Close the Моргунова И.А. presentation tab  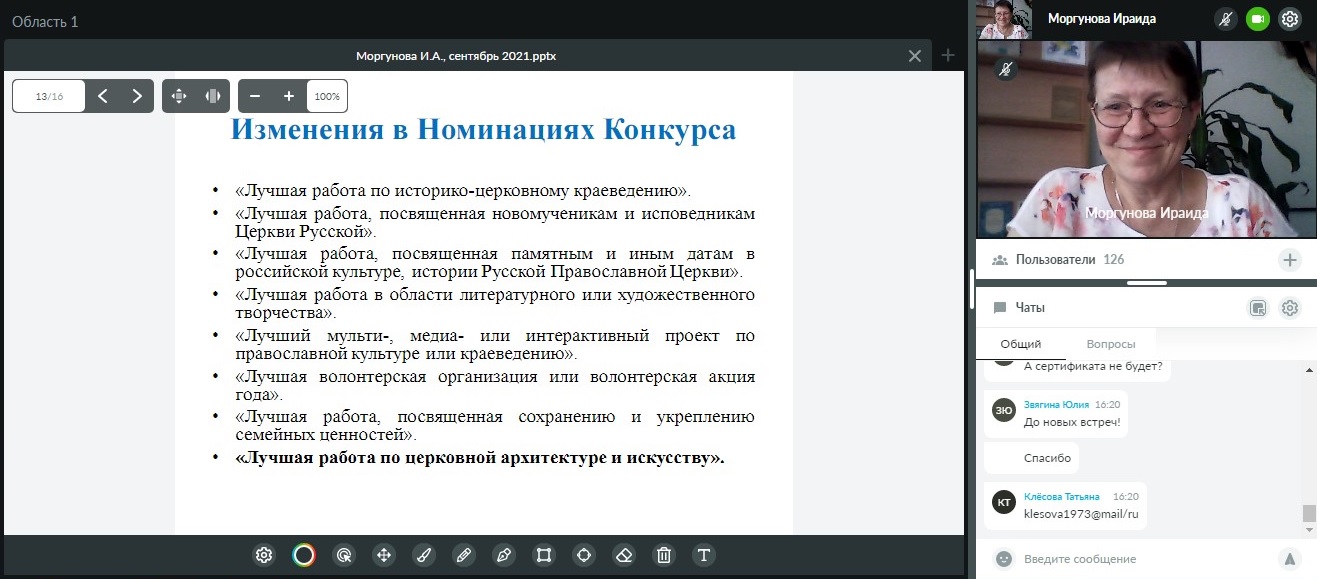(914, 56)
